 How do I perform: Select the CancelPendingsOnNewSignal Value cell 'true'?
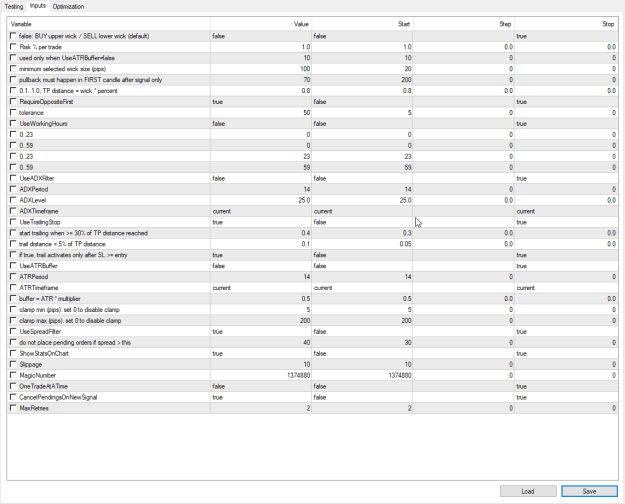tap(261, 398)
